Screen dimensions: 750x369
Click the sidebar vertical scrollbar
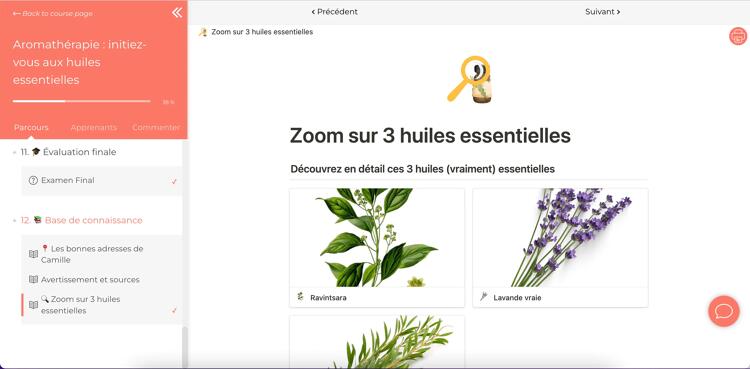[185, 347]
